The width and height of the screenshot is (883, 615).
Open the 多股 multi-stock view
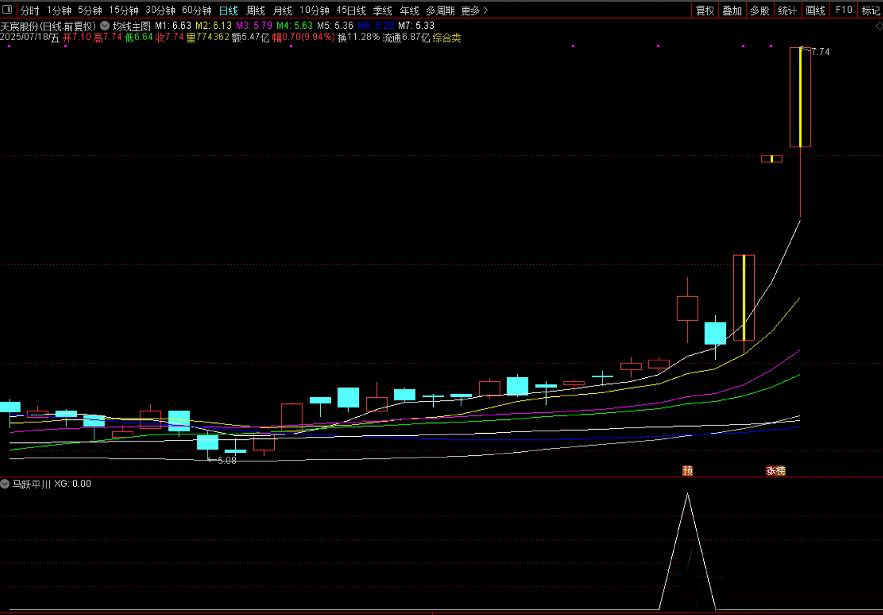pos(760,11)
